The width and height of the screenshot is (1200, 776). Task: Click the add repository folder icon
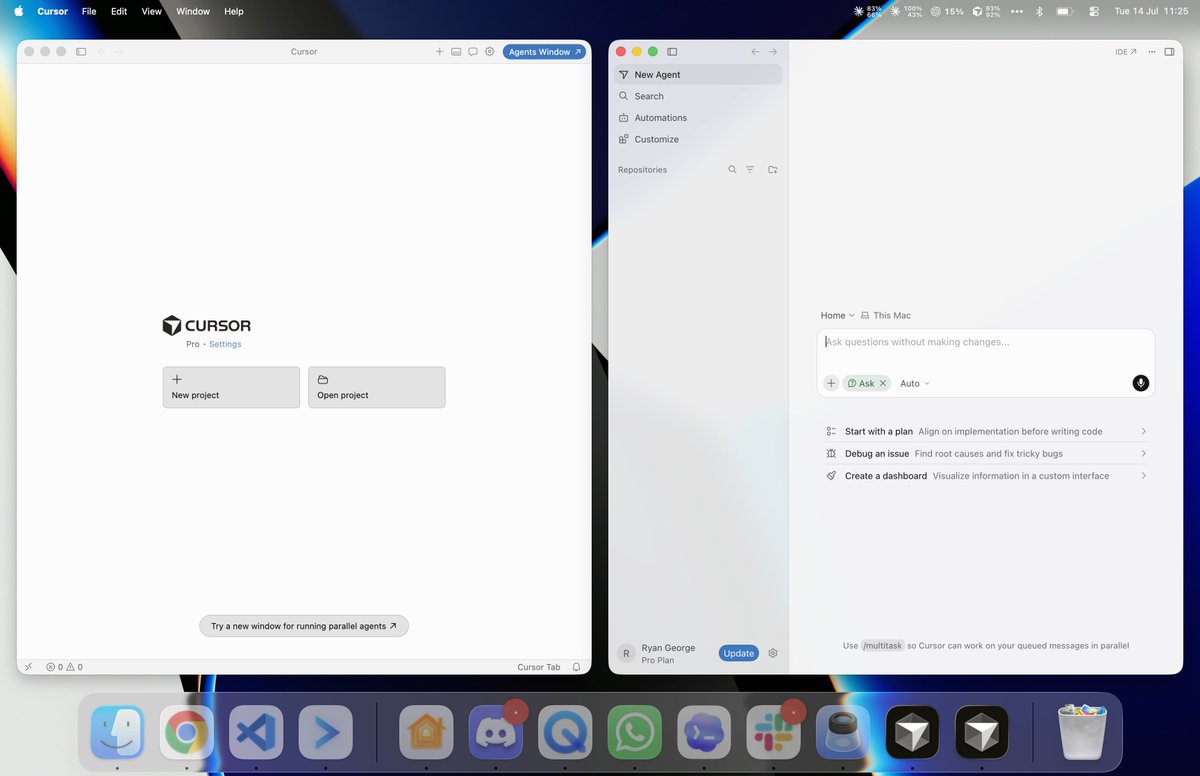coord(773,170)
